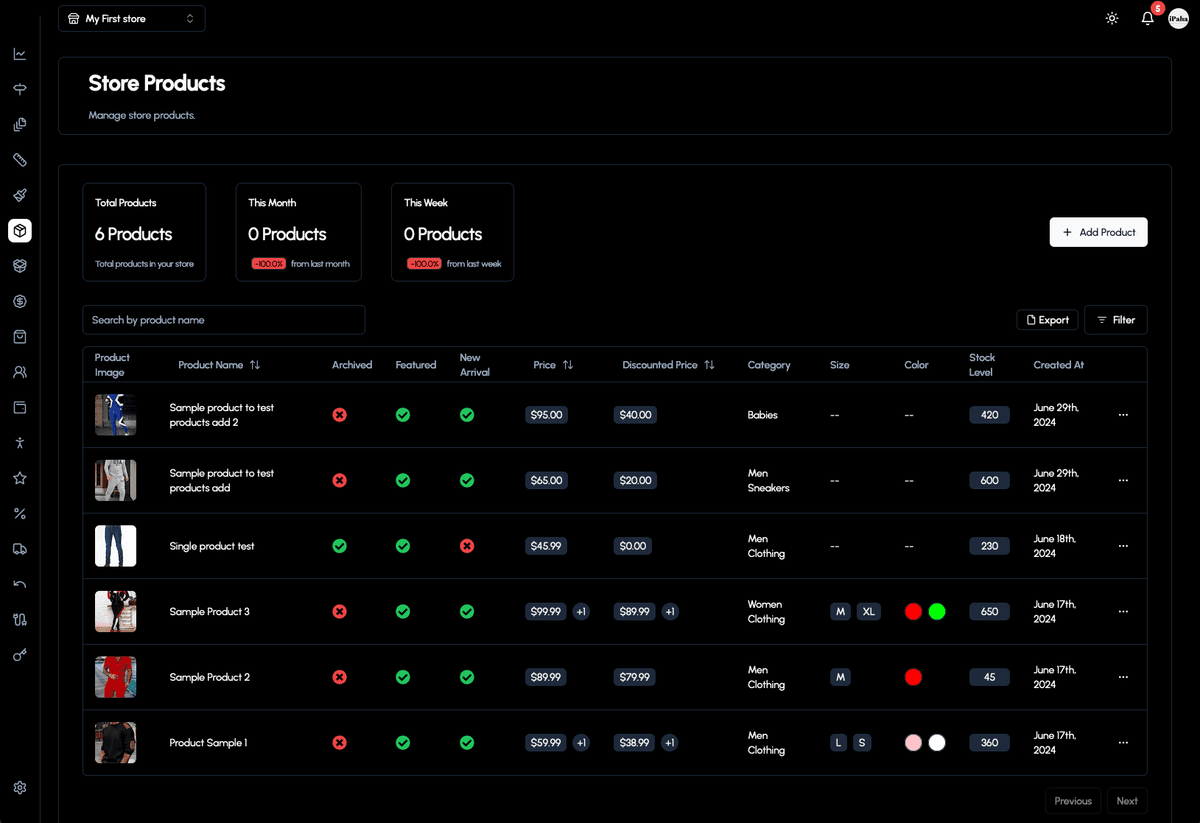Click the notification bell icon
Screen dimensions: 1200x823
pyautogui.click(x=1147, y=19)
